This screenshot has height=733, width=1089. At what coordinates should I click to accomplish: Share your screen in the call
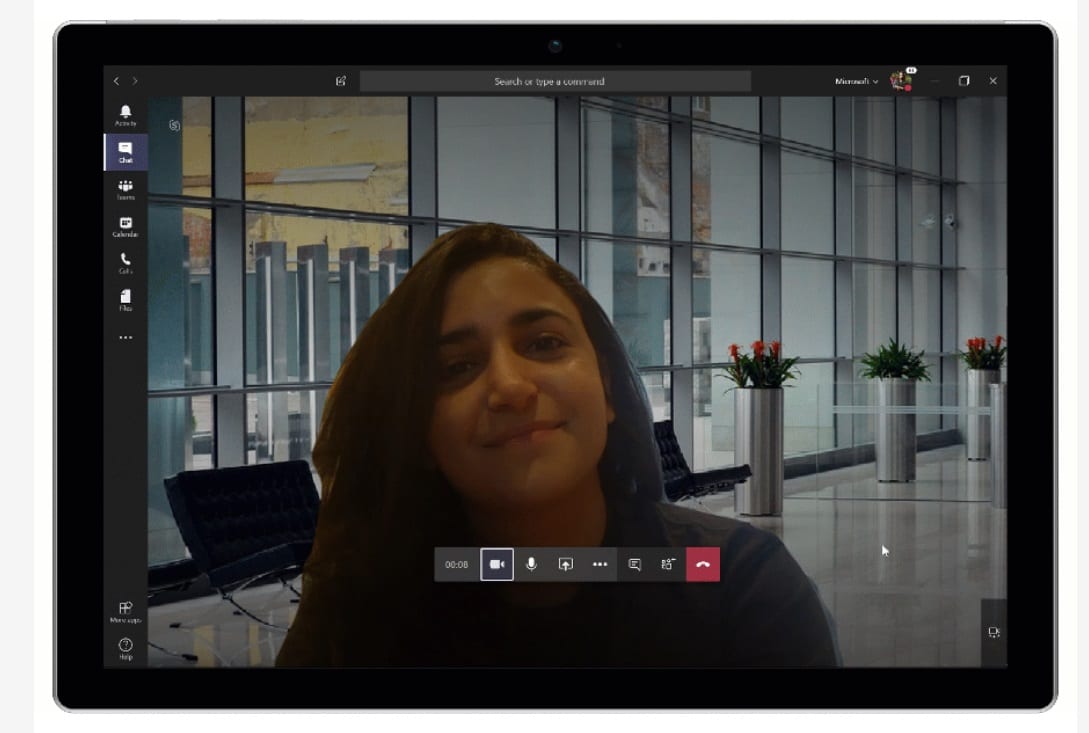(565, 564)
